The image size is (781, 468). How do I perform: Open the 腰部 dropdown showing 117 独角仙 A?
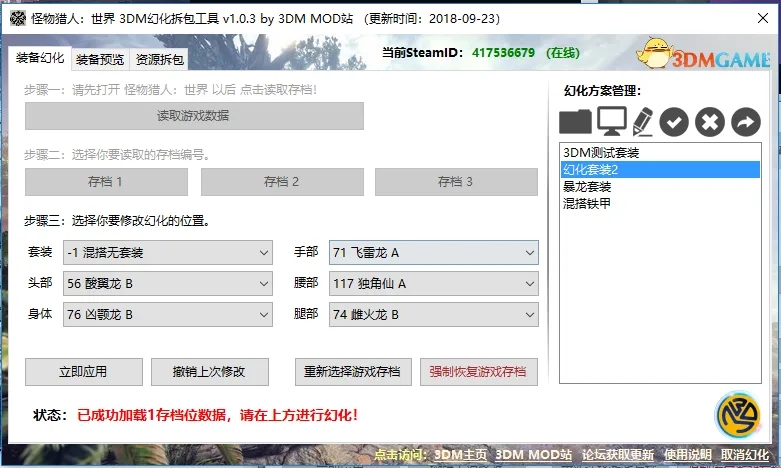pos(433,283)
